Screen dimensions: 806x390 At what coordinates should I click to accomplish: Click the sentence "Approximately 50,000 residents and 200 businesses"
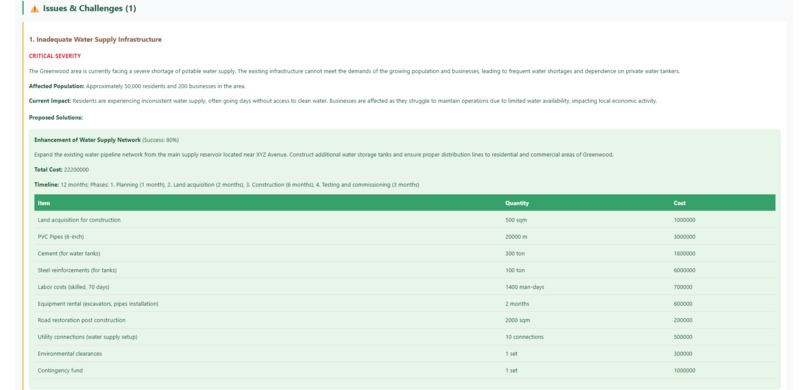coord(166,86)
